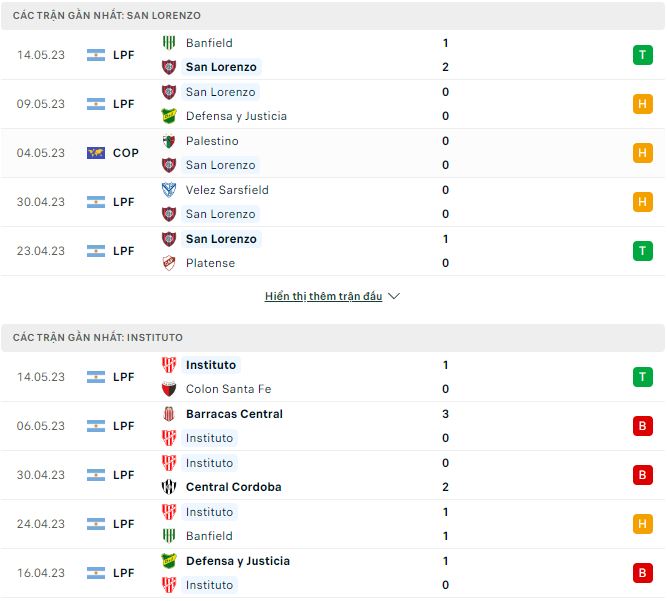Click the LPF label on the 24.04.23 row
This screenshot has height=601, width=667.
[124, 524]
